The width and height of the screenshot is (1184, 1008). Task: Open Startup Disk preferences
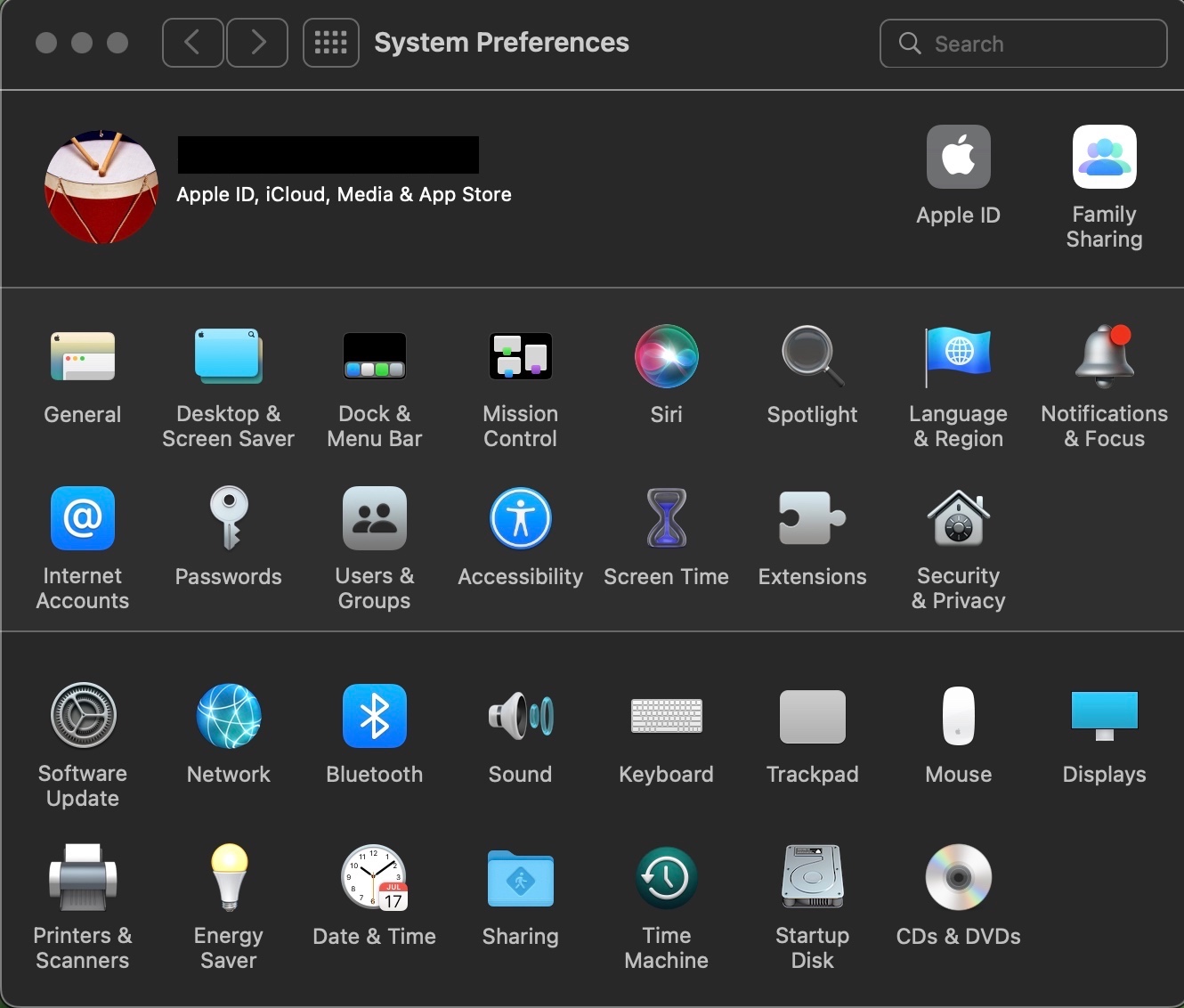pyautogui.click(x=813, y=877)
